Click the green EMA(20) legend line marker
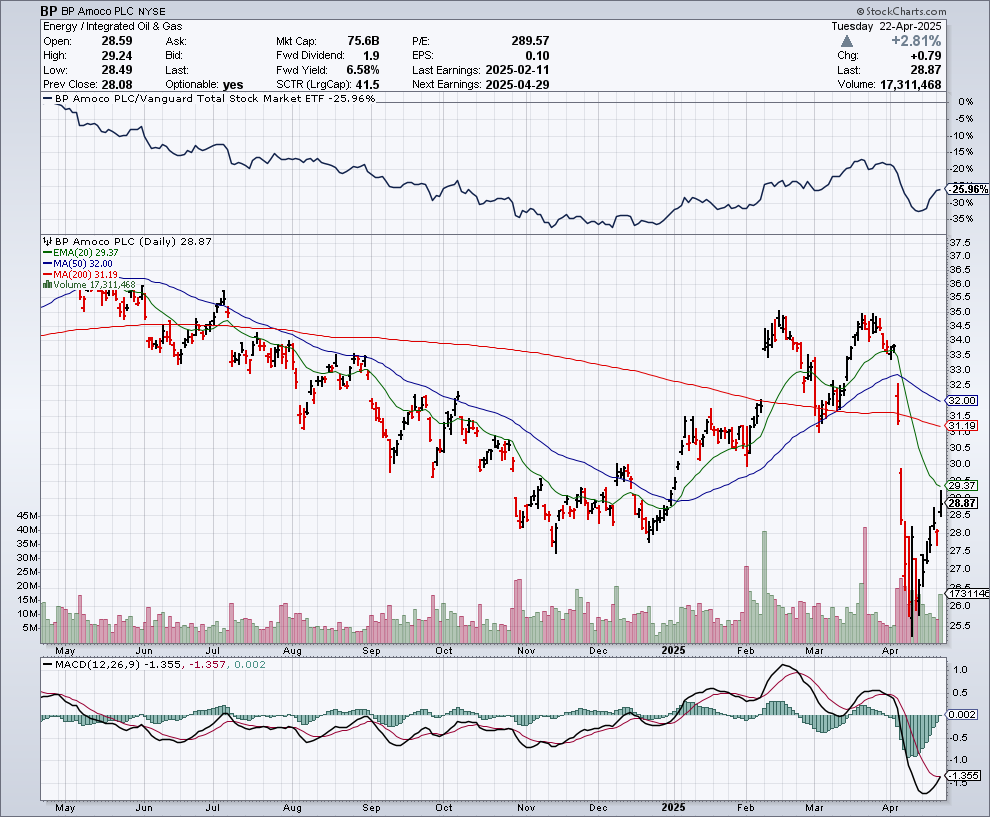This screenshot has height=817, width=990. pos(45,254)
